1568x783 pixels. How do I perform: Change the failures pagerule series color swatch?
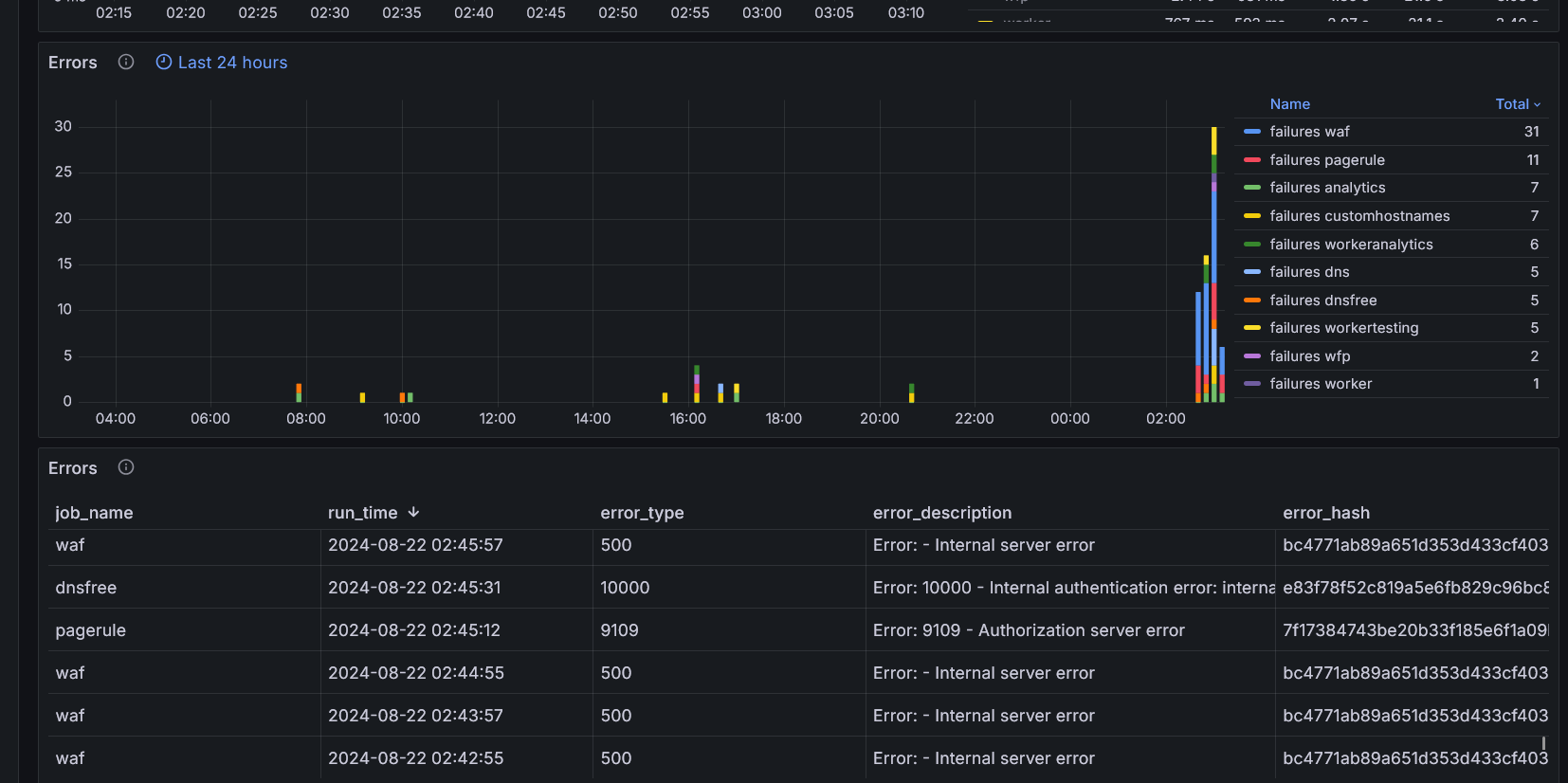pyautogui.click(x=1252, y=160)
